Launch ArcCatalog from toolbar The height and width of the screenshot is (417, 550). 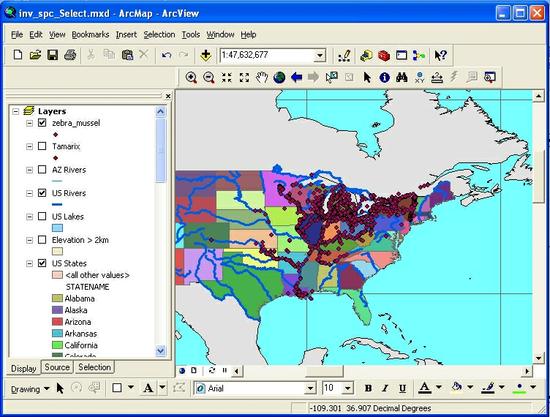[x=366, y=55]
